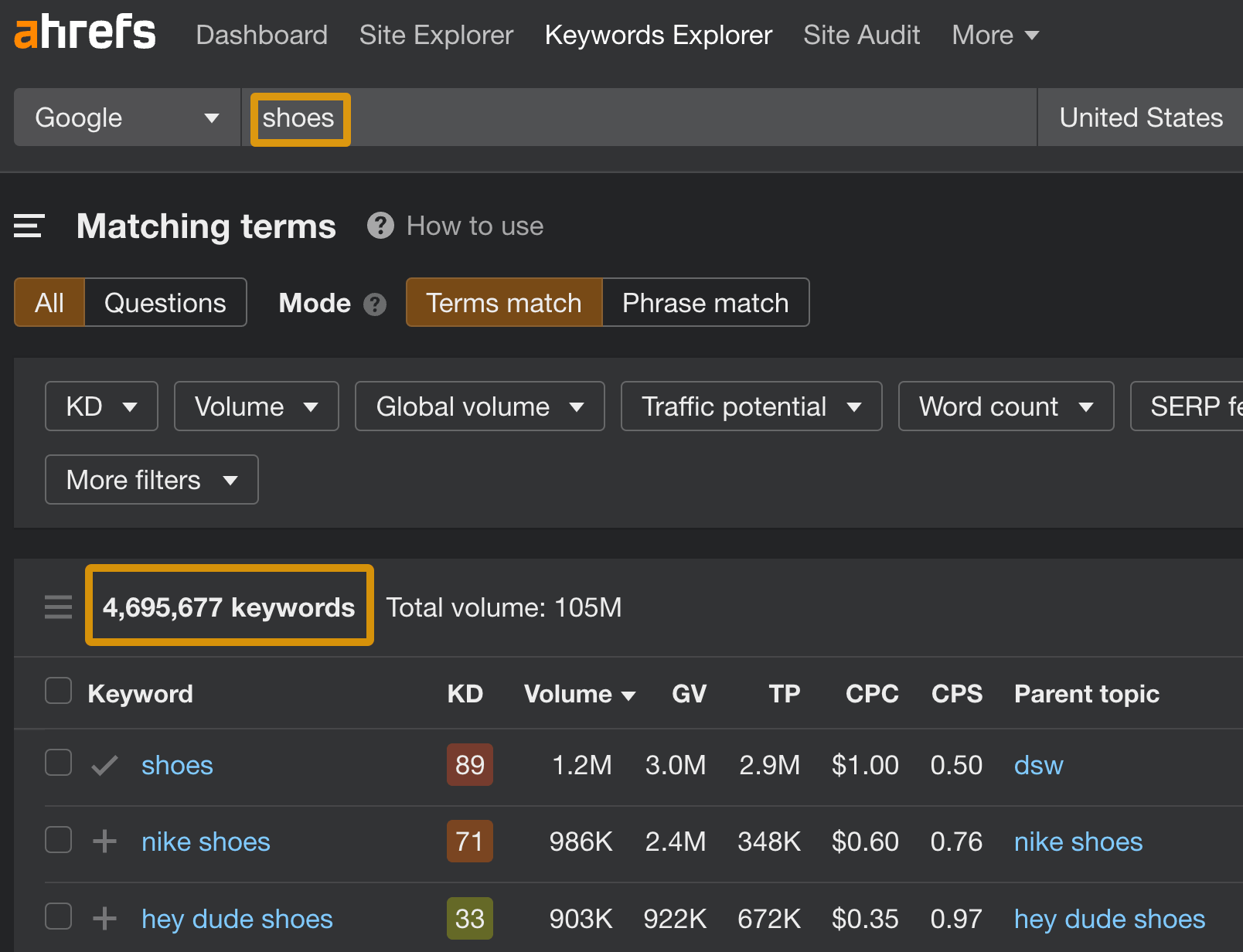Click the plus icon beside hey dude shoes
This screenshot has height=952, width=1243.
104,919
